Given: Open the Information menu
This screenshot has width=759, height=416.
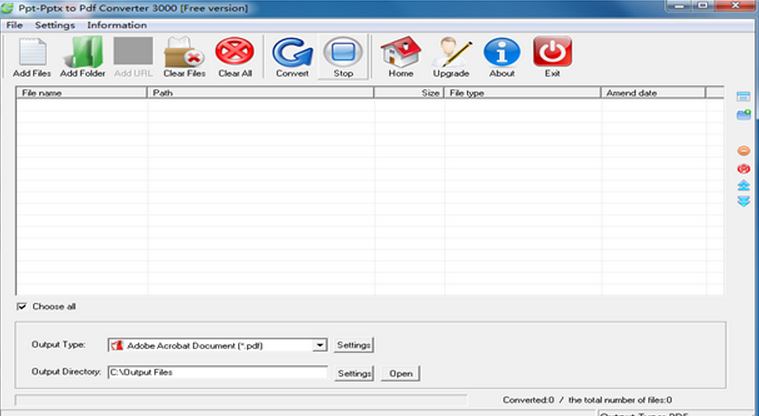Looking at the screenshot, I should point(117,25).
